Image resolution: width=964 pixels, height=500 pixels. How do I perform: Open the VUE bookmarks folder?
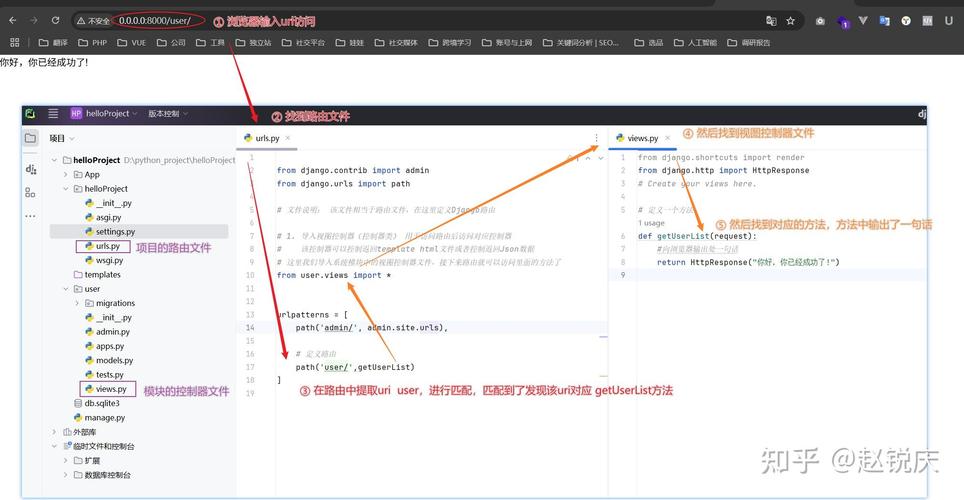pos(132,42)
